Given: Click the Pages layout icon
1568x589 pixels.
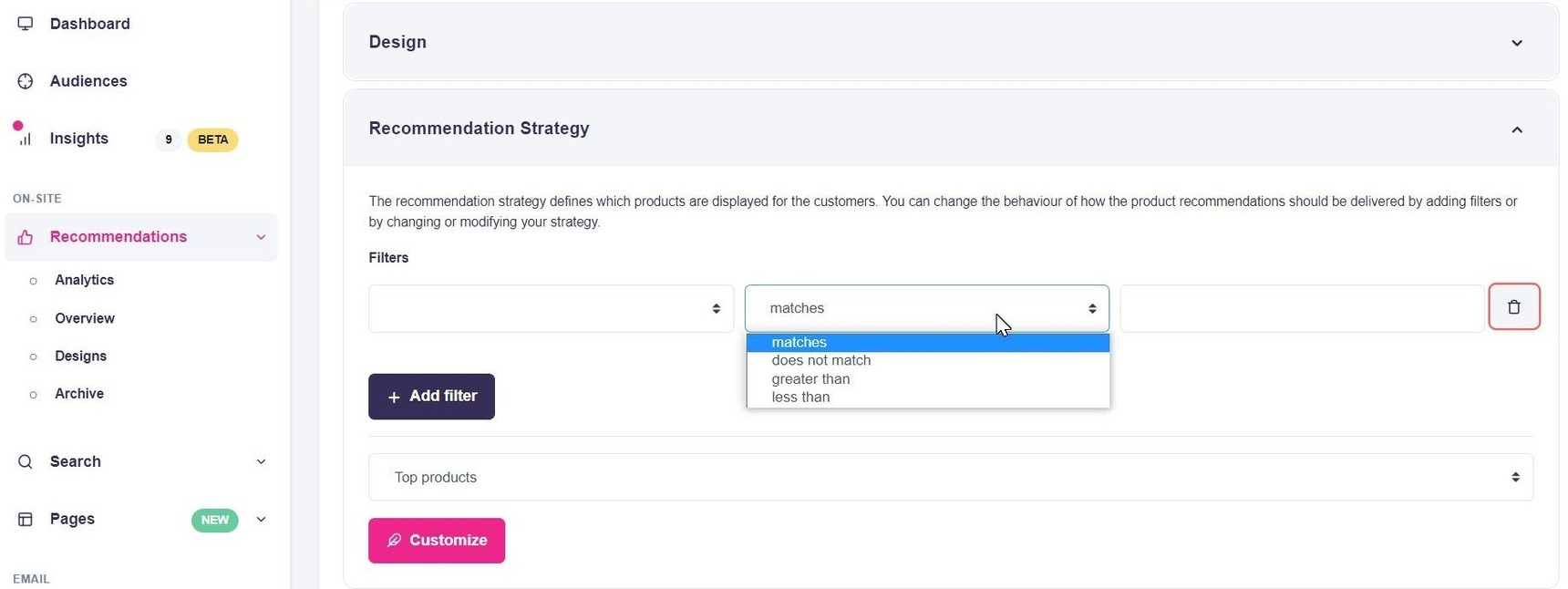Looking at the screenshot, I should (26, 519).
